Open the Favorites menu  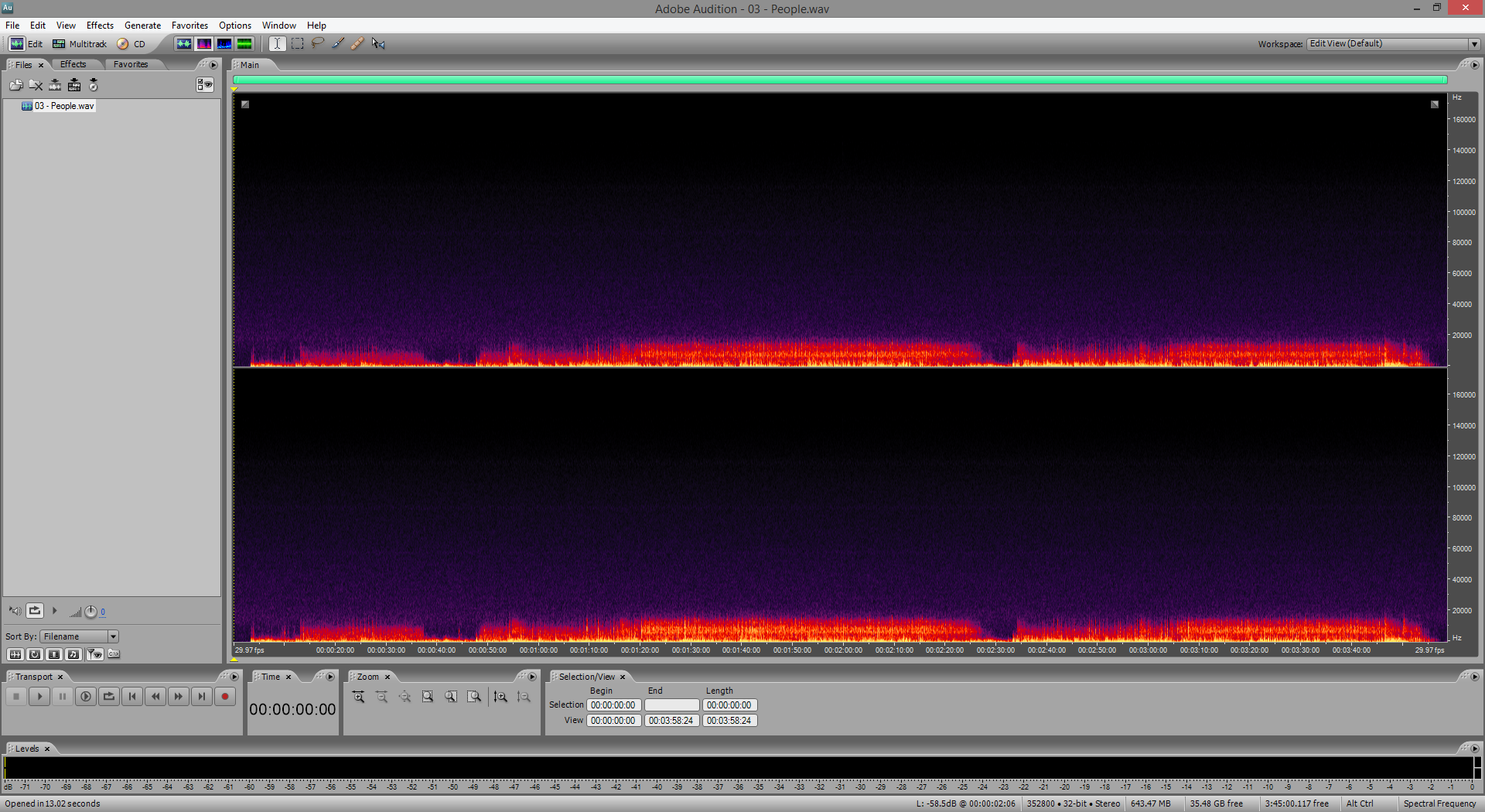coord(189,26)
